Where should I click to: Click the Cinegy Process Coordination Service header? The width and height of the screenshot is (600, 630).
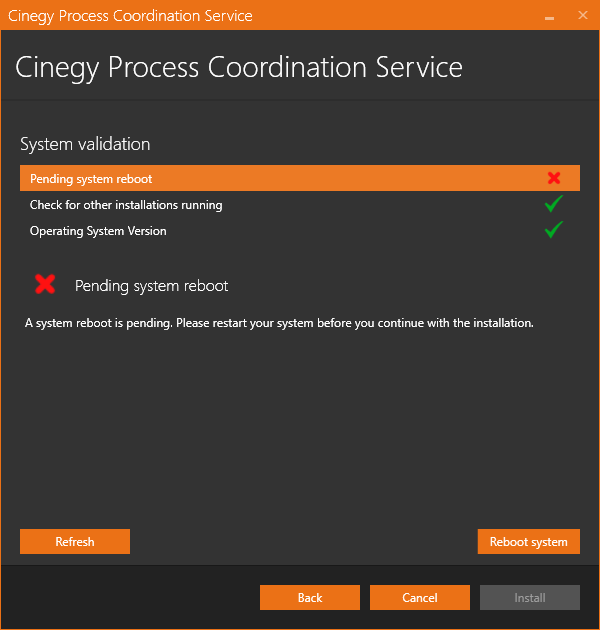pos(239,68)
